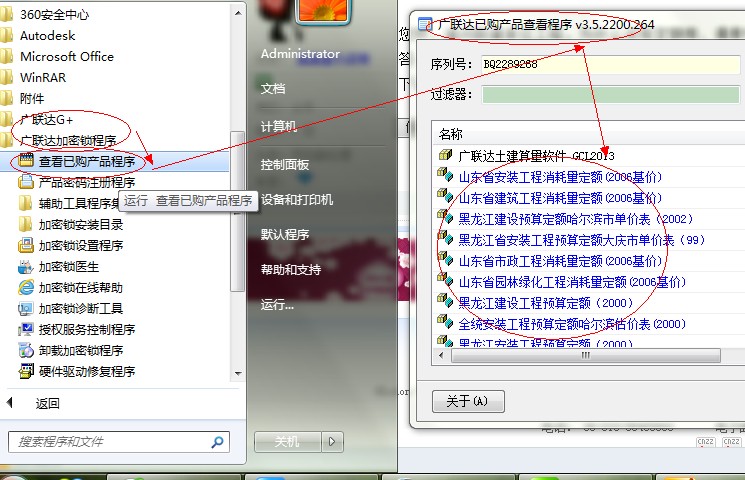
Task: Open WinRAR folder icon
Action: pyautogui.click(x=7, y=77)
